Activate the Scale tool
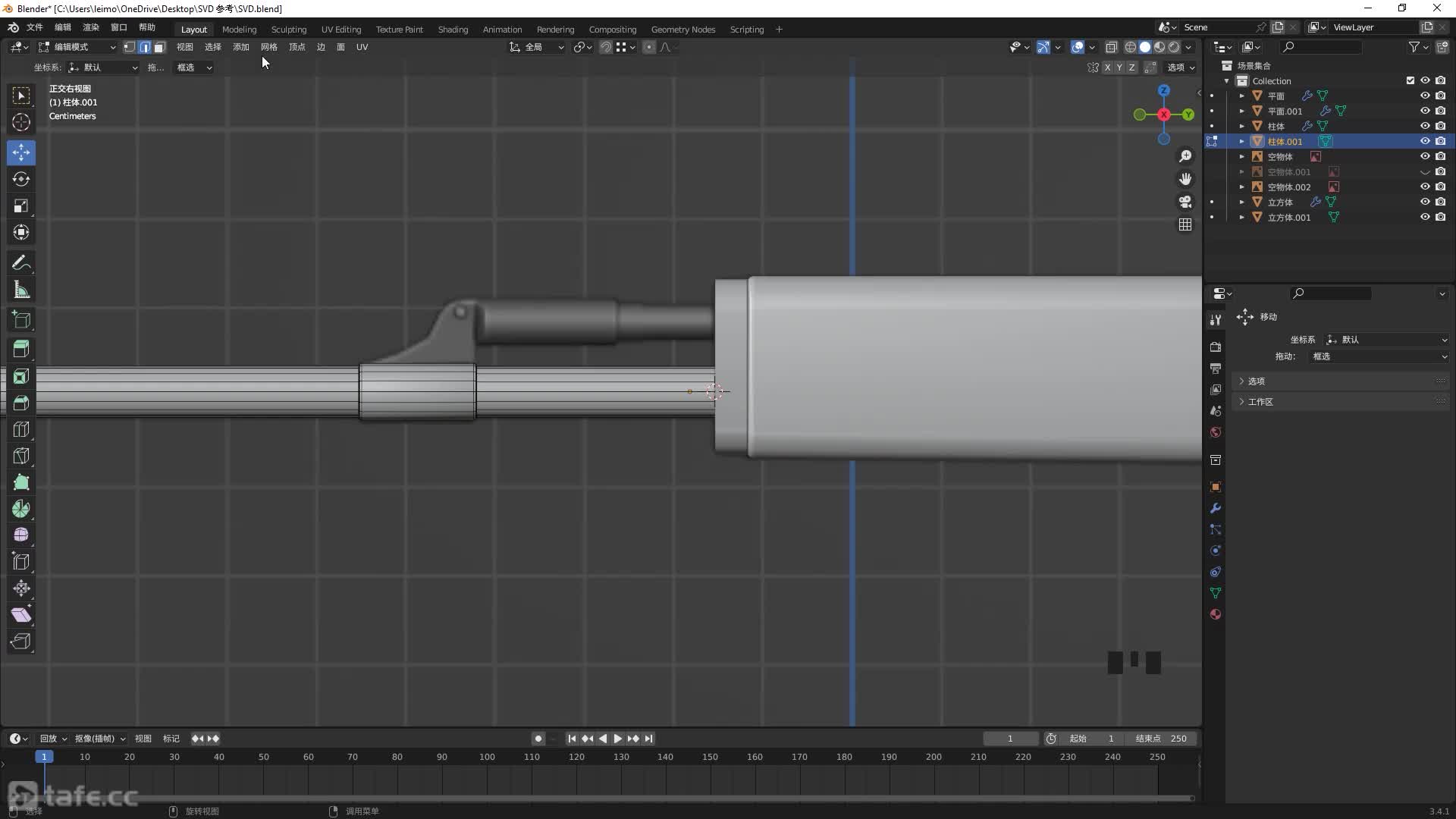The image size is (1456, 819). pos(21,206)
